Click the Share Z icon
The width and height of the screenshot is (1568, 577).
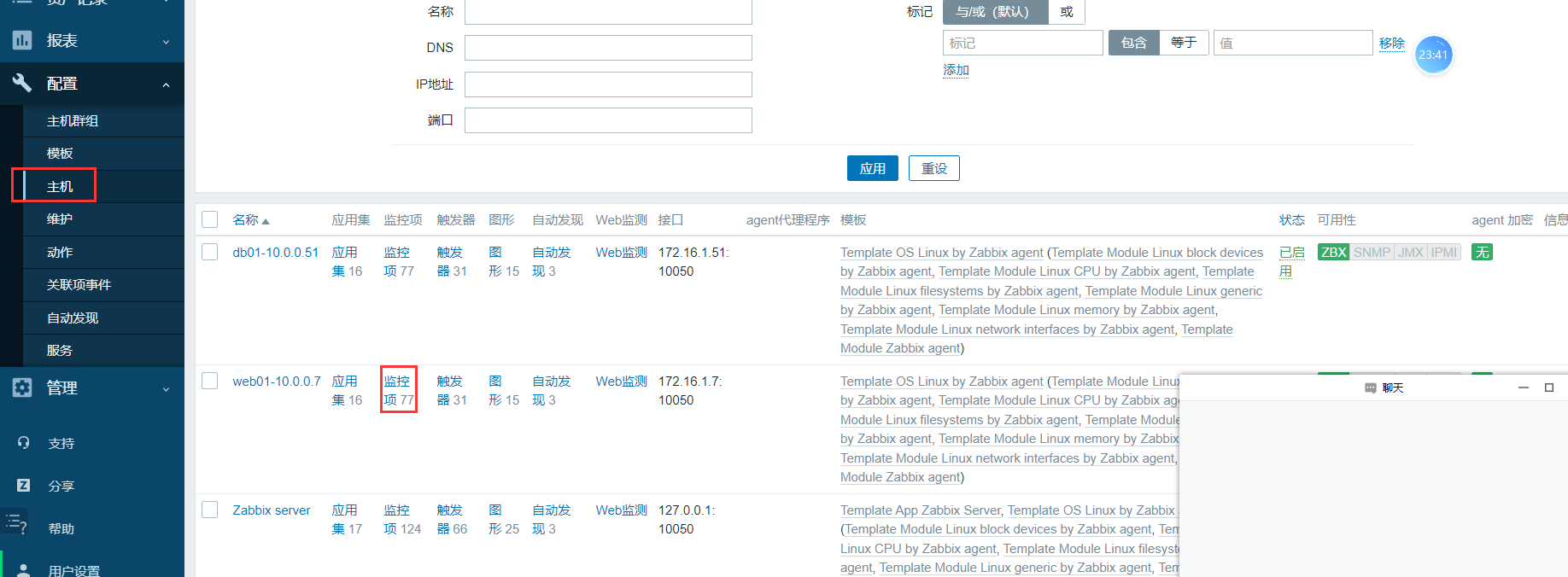coord(24,486)
